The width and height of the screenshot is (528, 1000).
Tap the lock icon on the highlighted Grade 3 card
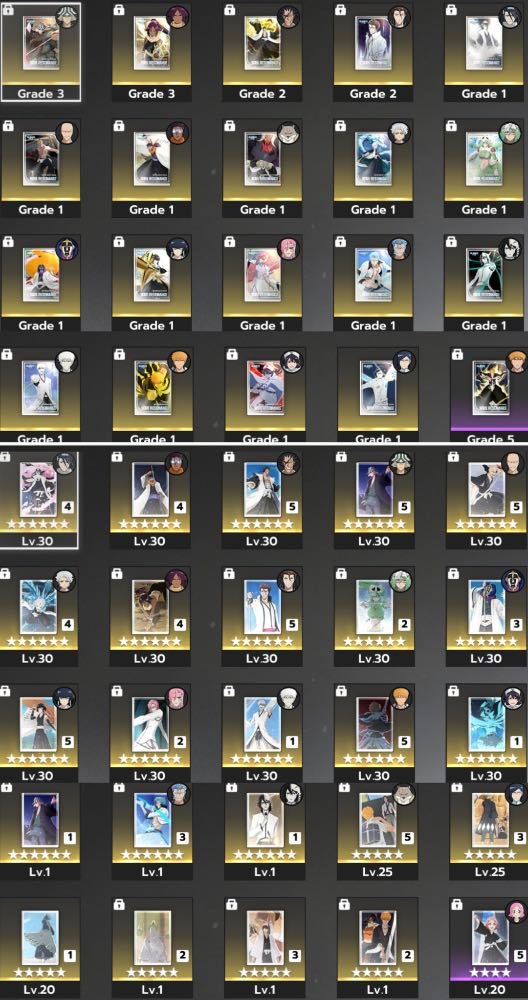coord(8,11)
